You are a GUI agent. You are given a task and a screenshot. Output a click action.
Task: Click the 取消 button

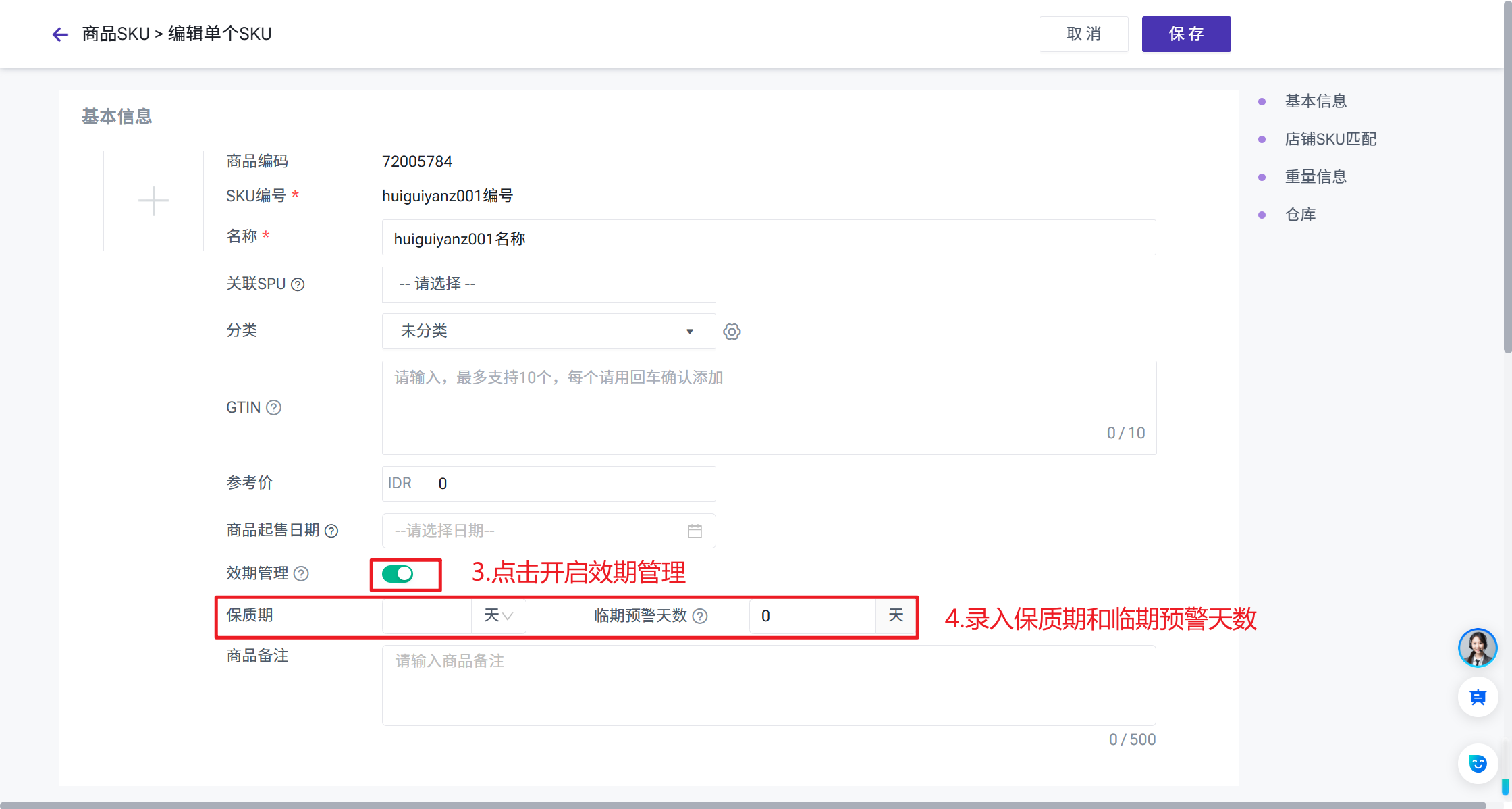[1083, 34]
